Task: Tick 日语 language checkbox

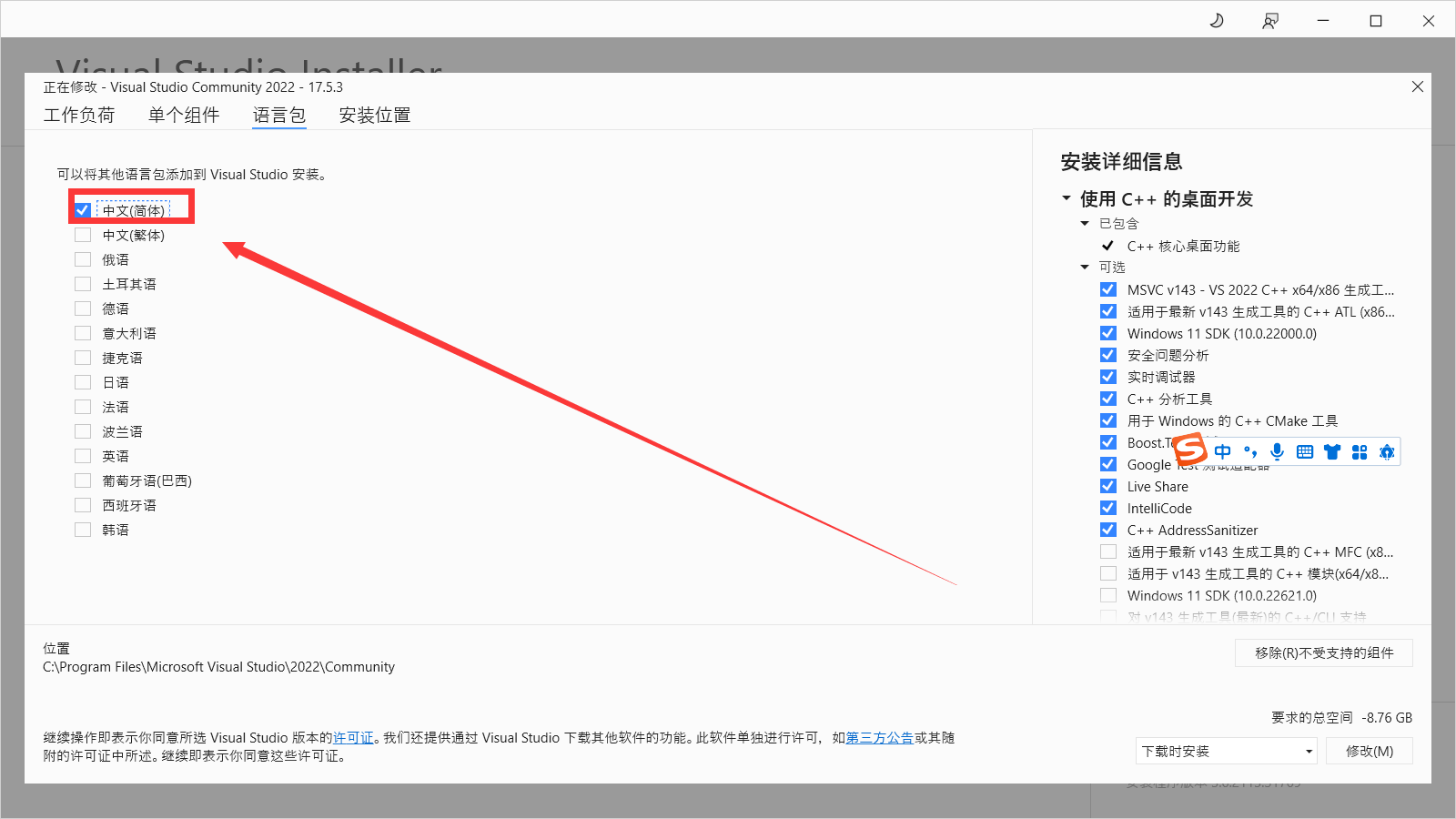Action: [83, 382]
